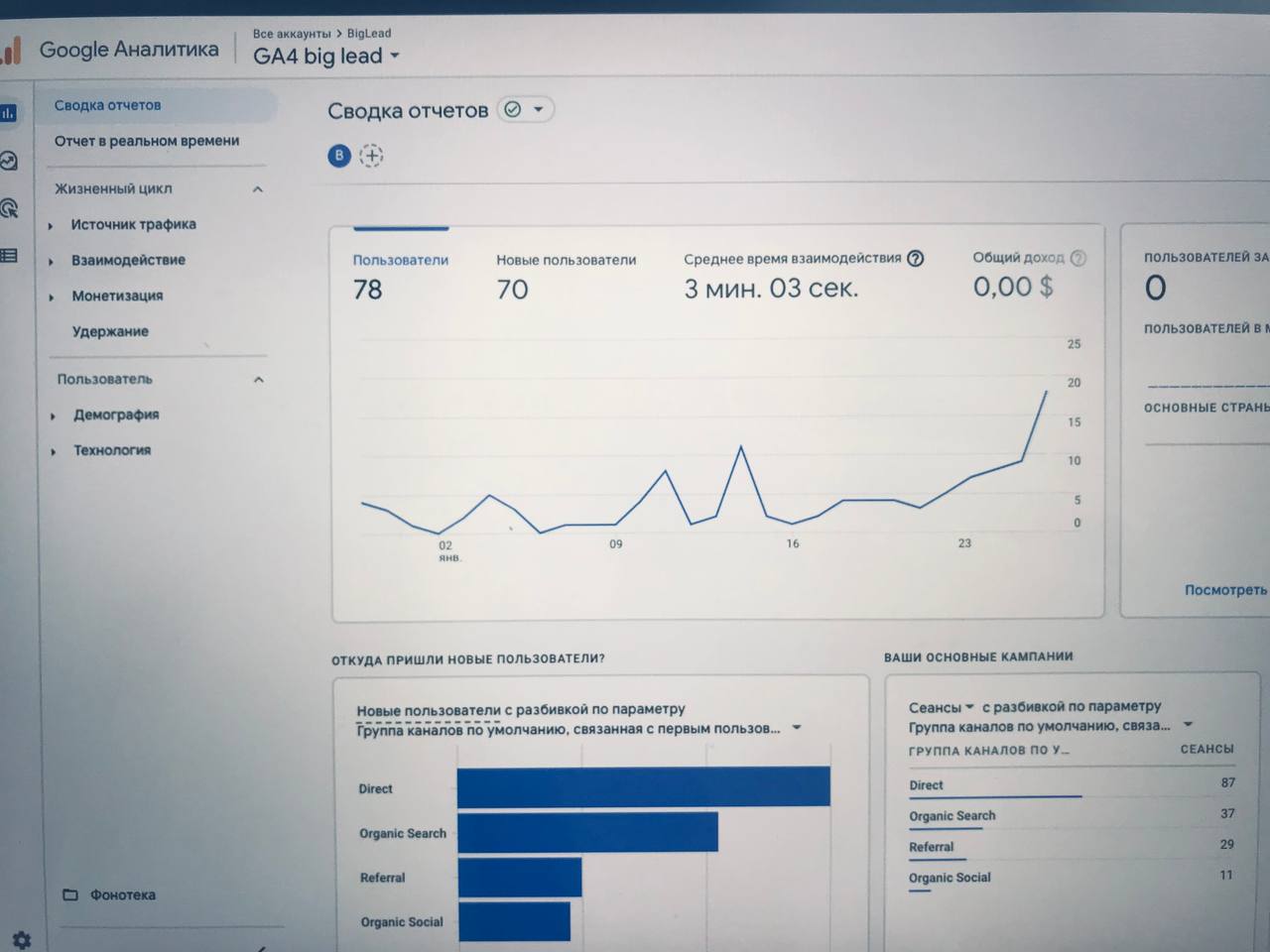Open the Advertising icon in left rail
This screenshot has height=952, width=1270.
coord(9,208)
